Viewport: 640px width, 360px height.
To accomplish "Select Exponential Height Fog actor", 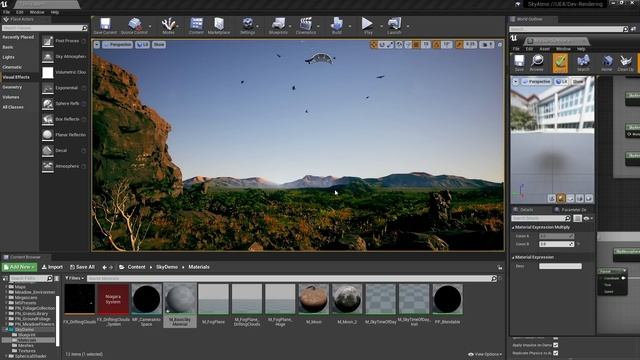I will pyautogui.click(x=64, y=88).
